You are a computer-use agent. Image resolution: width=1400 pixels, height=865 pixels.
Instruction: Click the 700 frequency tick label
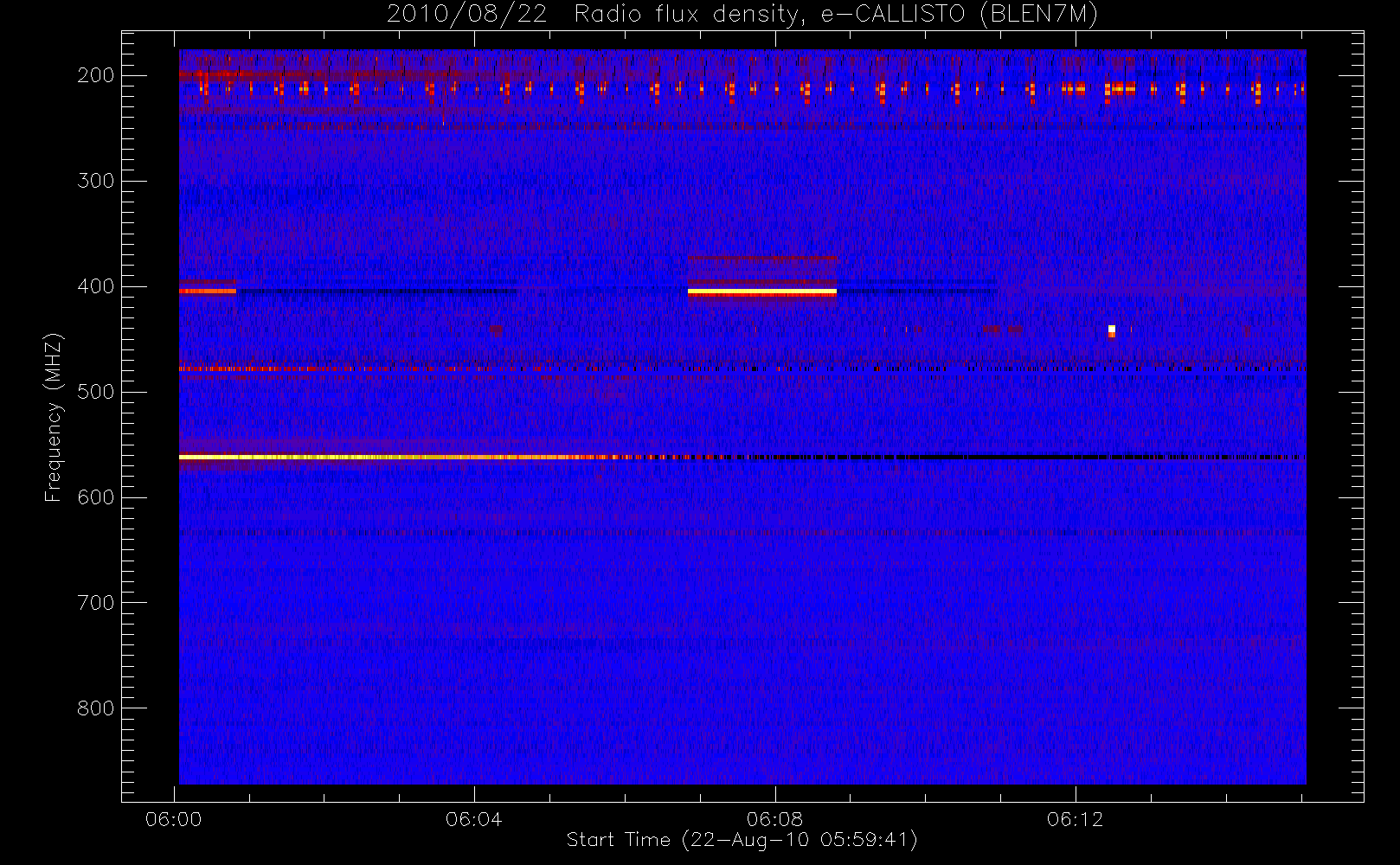pos(96,603)
